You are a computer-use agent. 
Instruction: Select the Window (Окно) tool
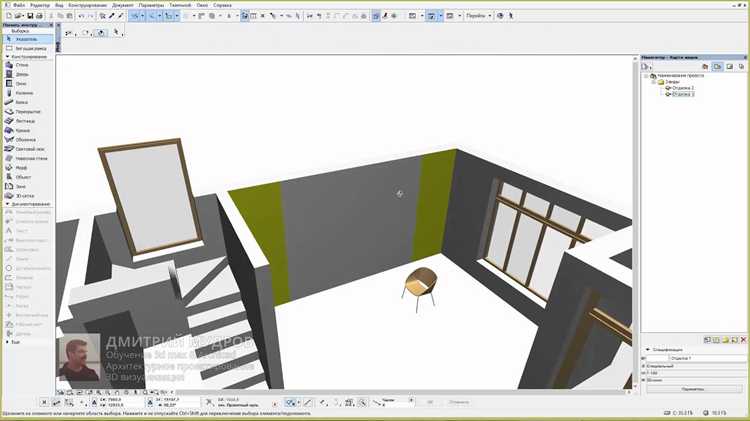tap(28, 83)
